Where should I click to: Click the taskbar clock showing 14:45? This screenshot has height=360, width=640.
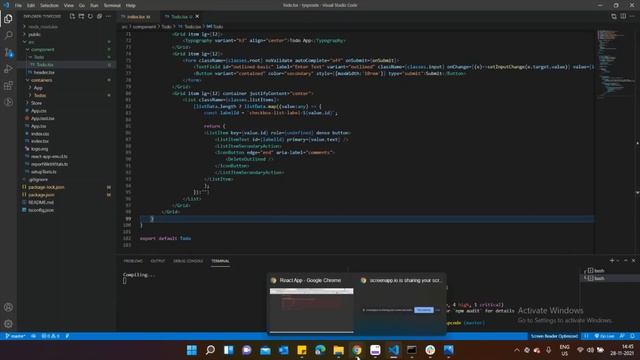tap(622, 350)
